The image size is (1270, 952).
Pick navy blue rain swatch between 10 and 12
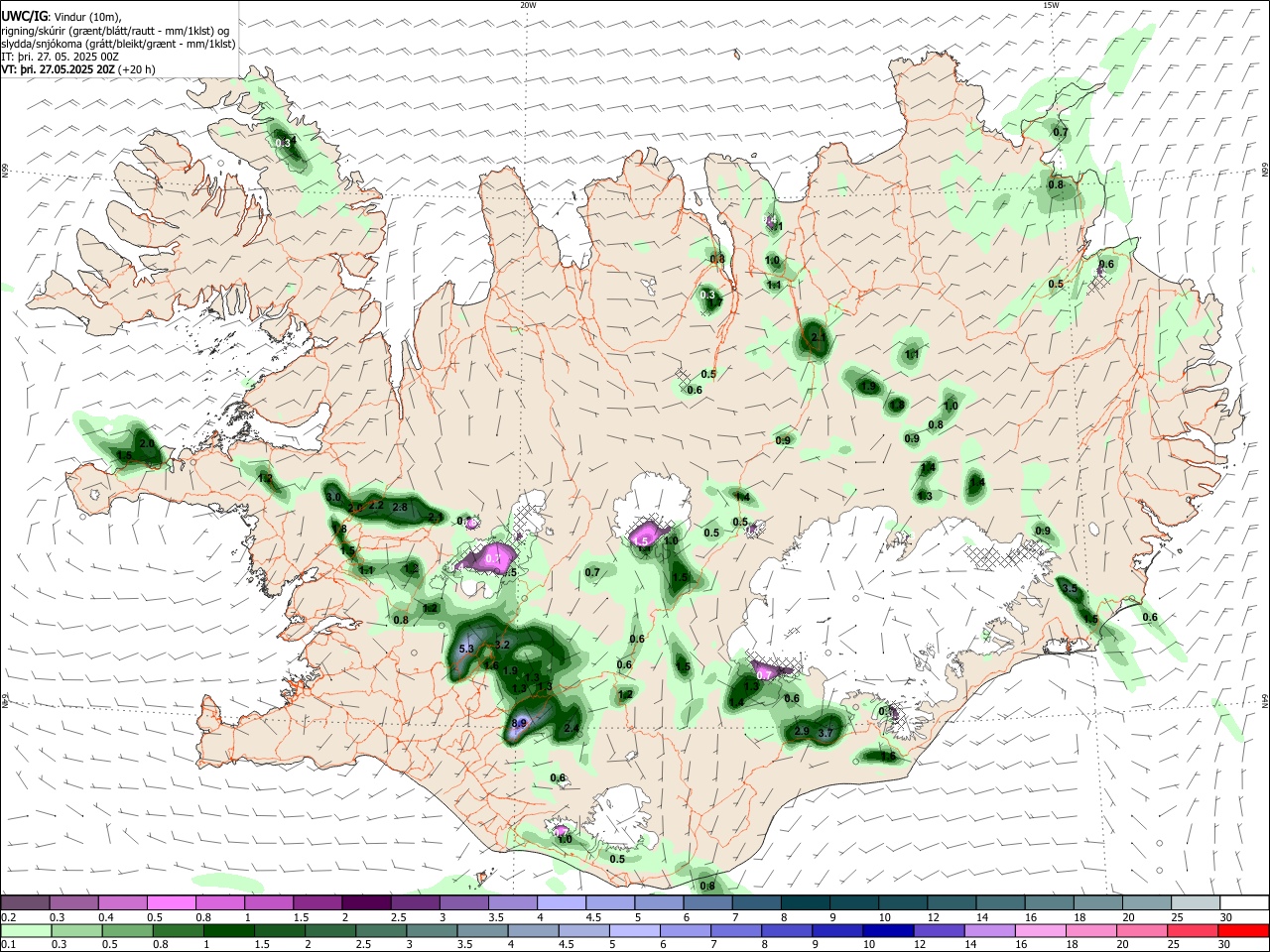point(886,930)
